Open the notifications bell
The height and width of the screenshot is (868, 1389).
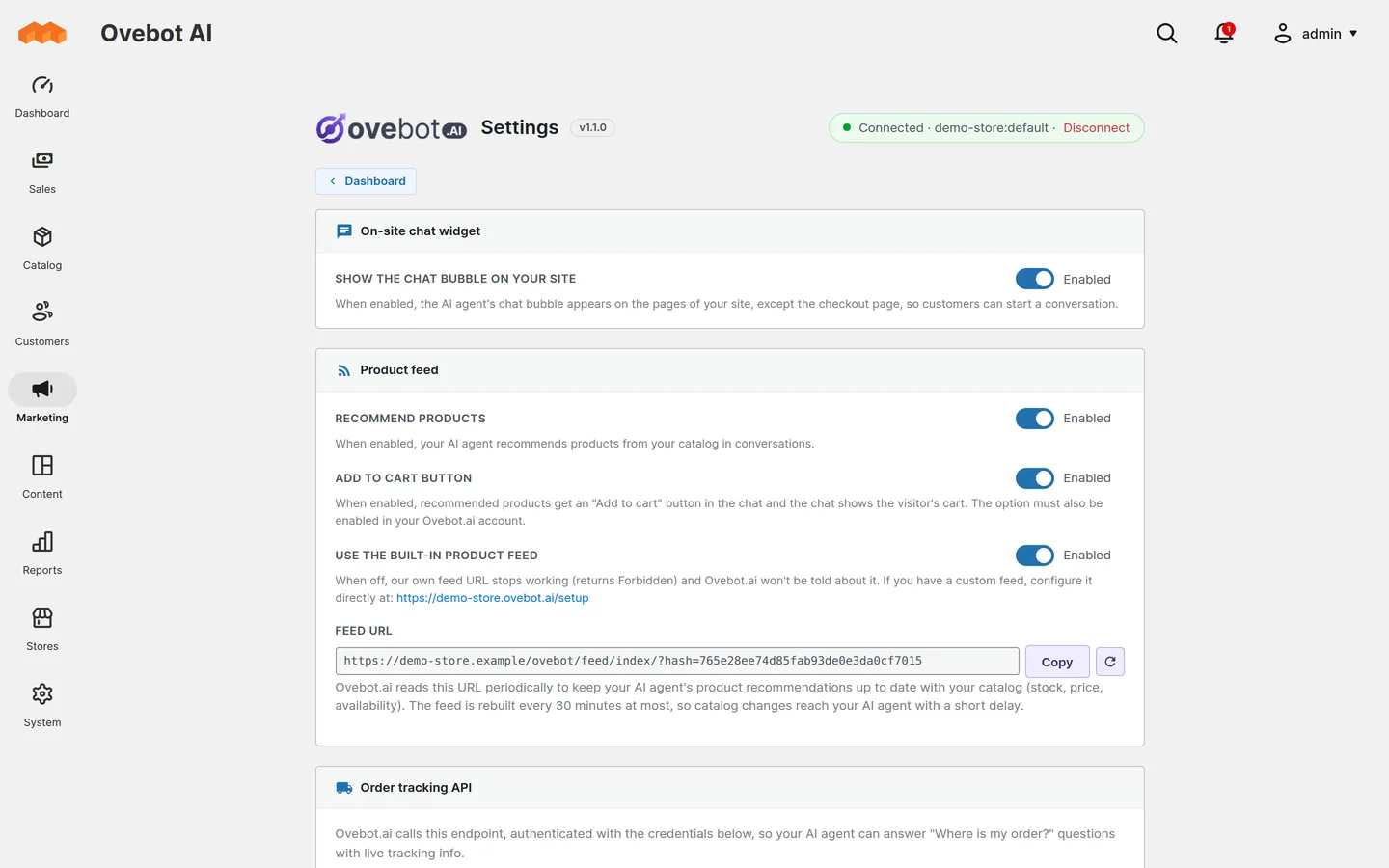pyautogui.click(x=1224, y=34)
